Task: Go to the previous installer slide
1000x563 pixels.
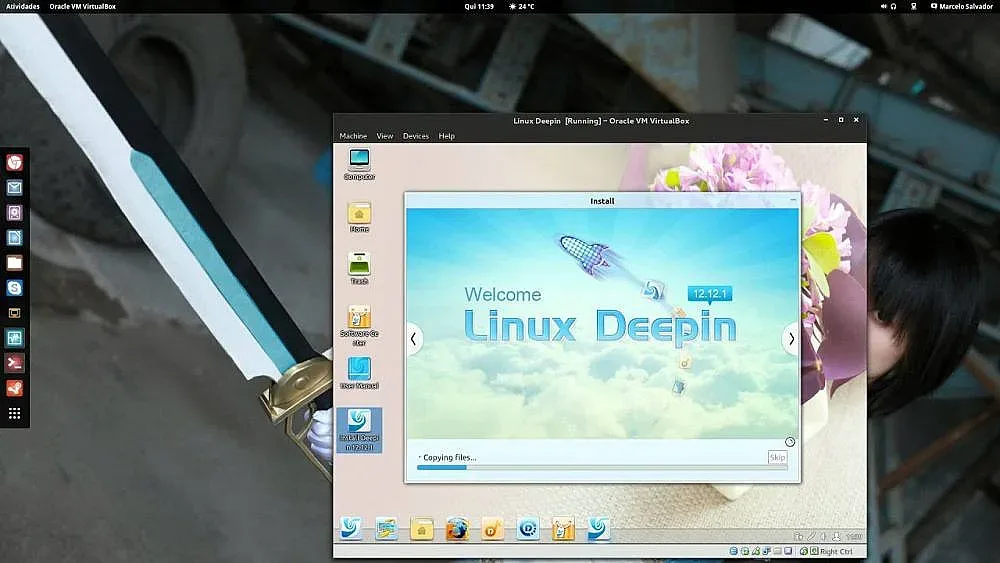Action: point(413,339)
